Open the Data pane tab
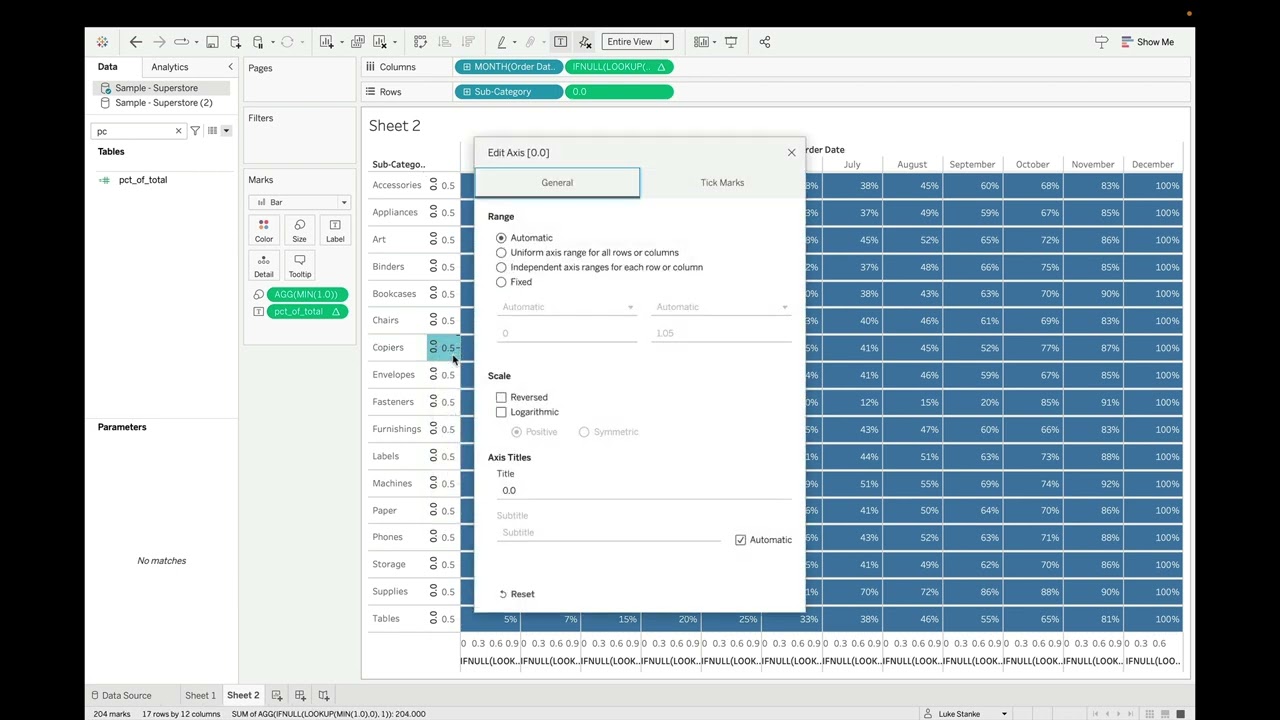 coord(107,67)
